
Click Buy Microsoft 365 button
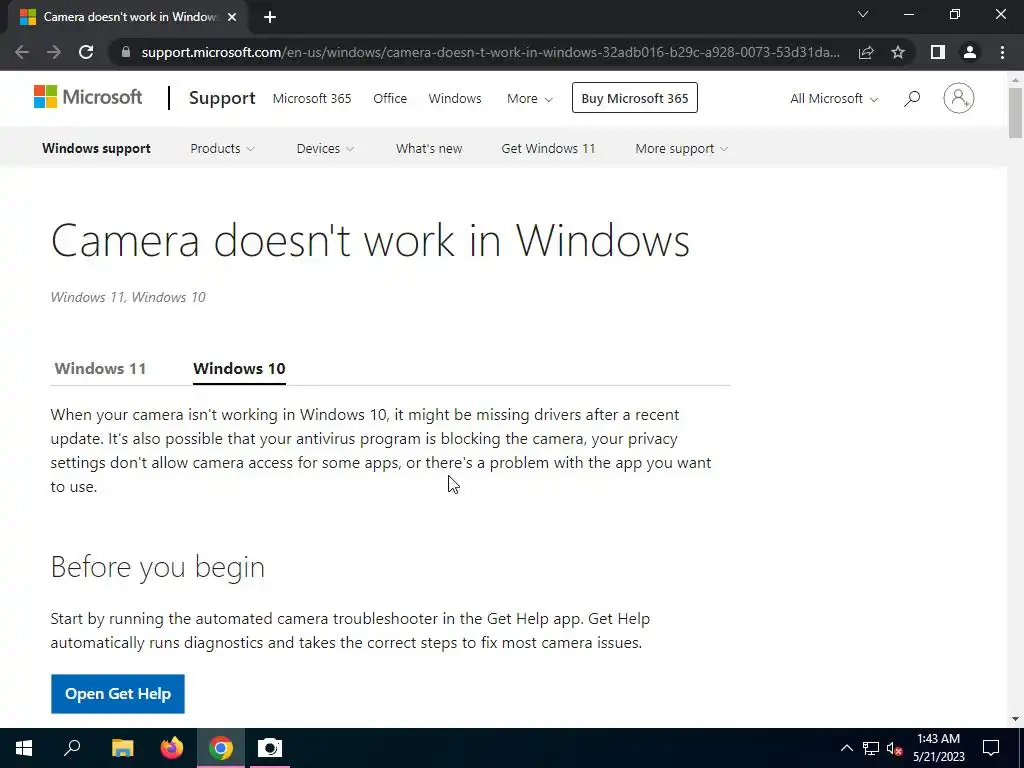635,97
